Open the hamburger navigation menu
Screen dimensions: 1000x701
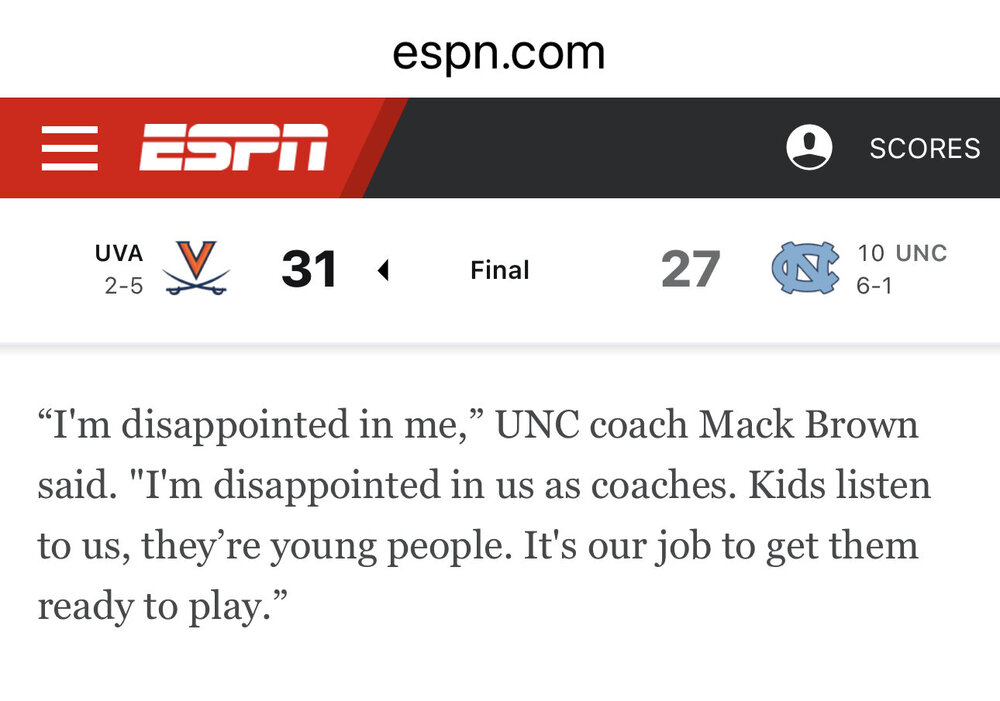[x=69, y=148]
